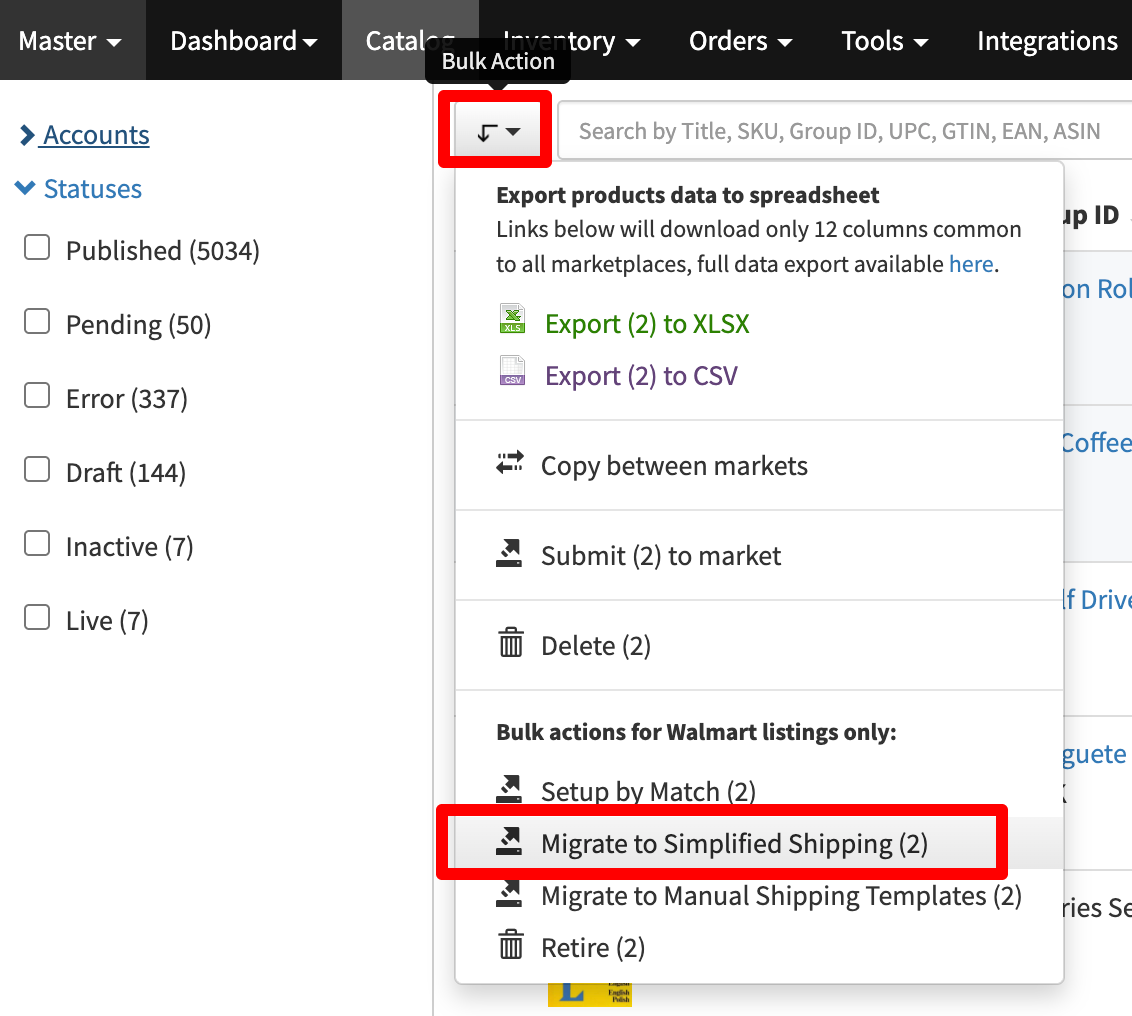The width and height of the screenshot is (1132, 1016).
Task: Click the Migrate to Manual Shipping Templates icon
Action: [510, 894]
